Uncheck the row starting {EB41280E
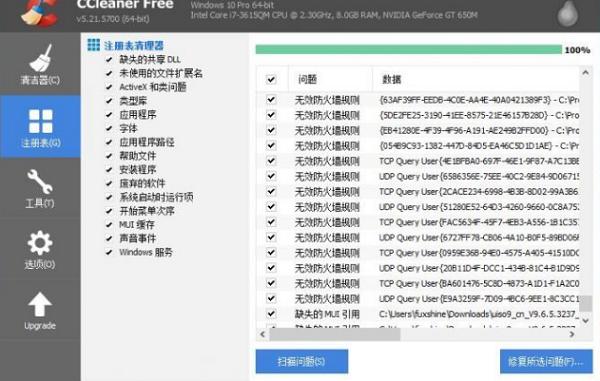Viewport: 600px width, 381px height. (271, 130)
